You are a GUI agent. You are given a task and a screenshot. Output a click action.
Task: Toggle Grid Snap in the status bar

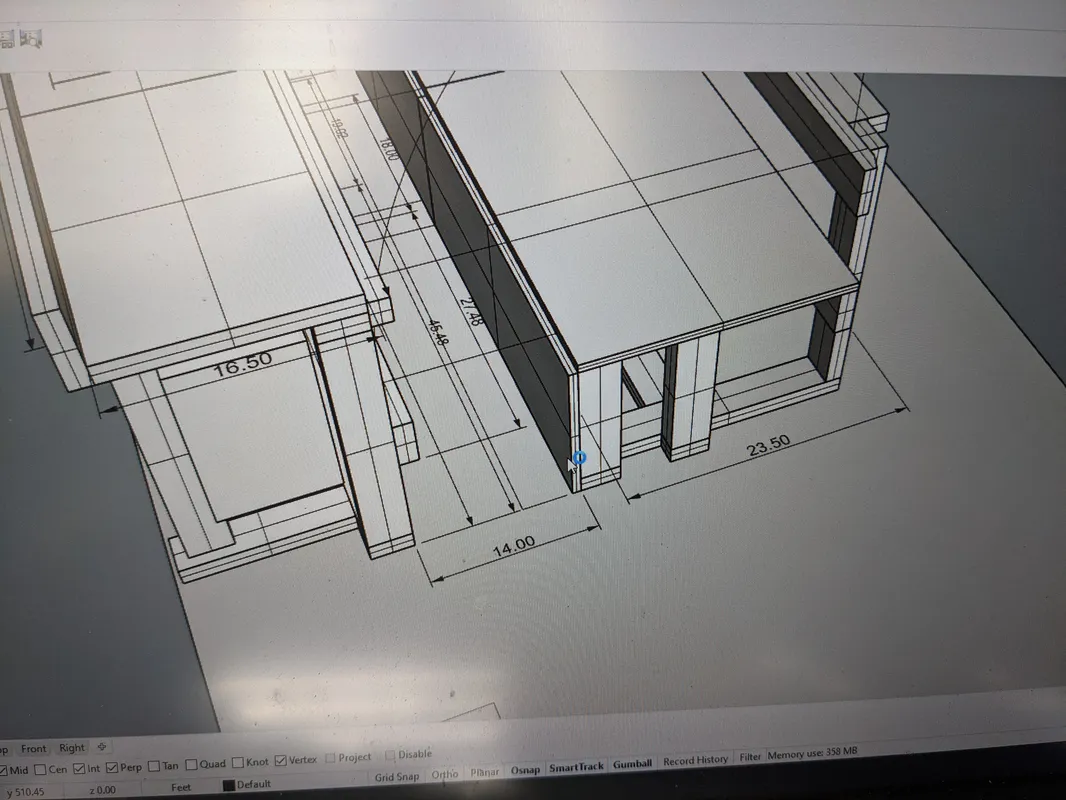(x=396, y=776)
